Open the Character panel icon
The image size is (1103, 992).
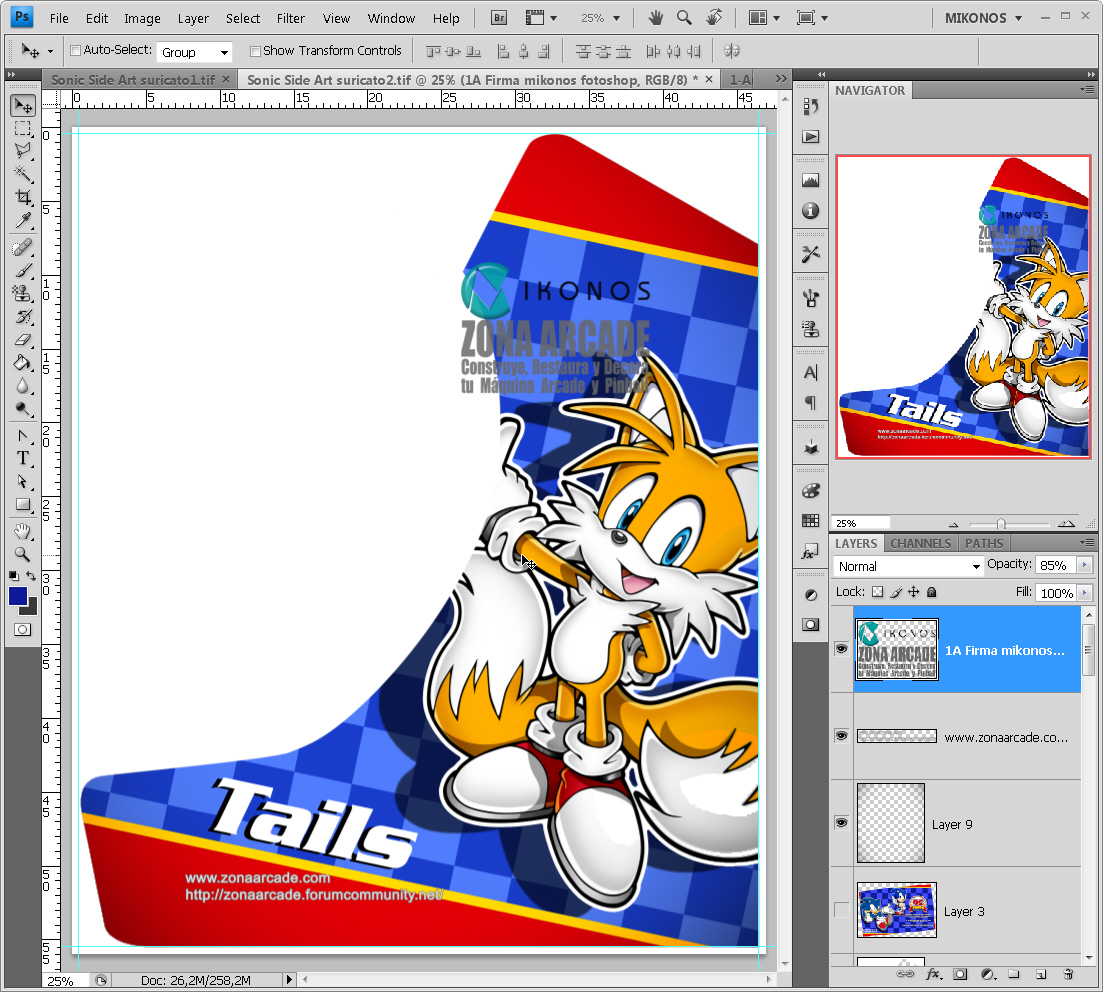(810, 373)
